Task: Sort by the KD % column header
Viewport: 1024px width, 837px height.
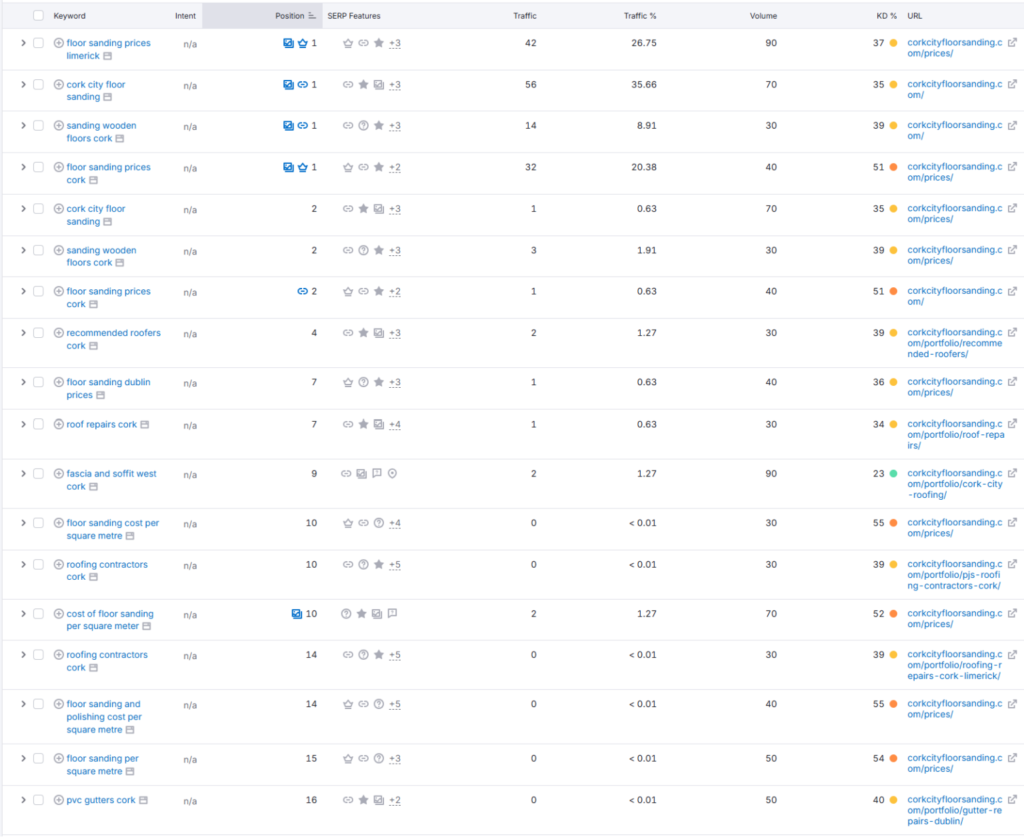Action: [886, 16]
